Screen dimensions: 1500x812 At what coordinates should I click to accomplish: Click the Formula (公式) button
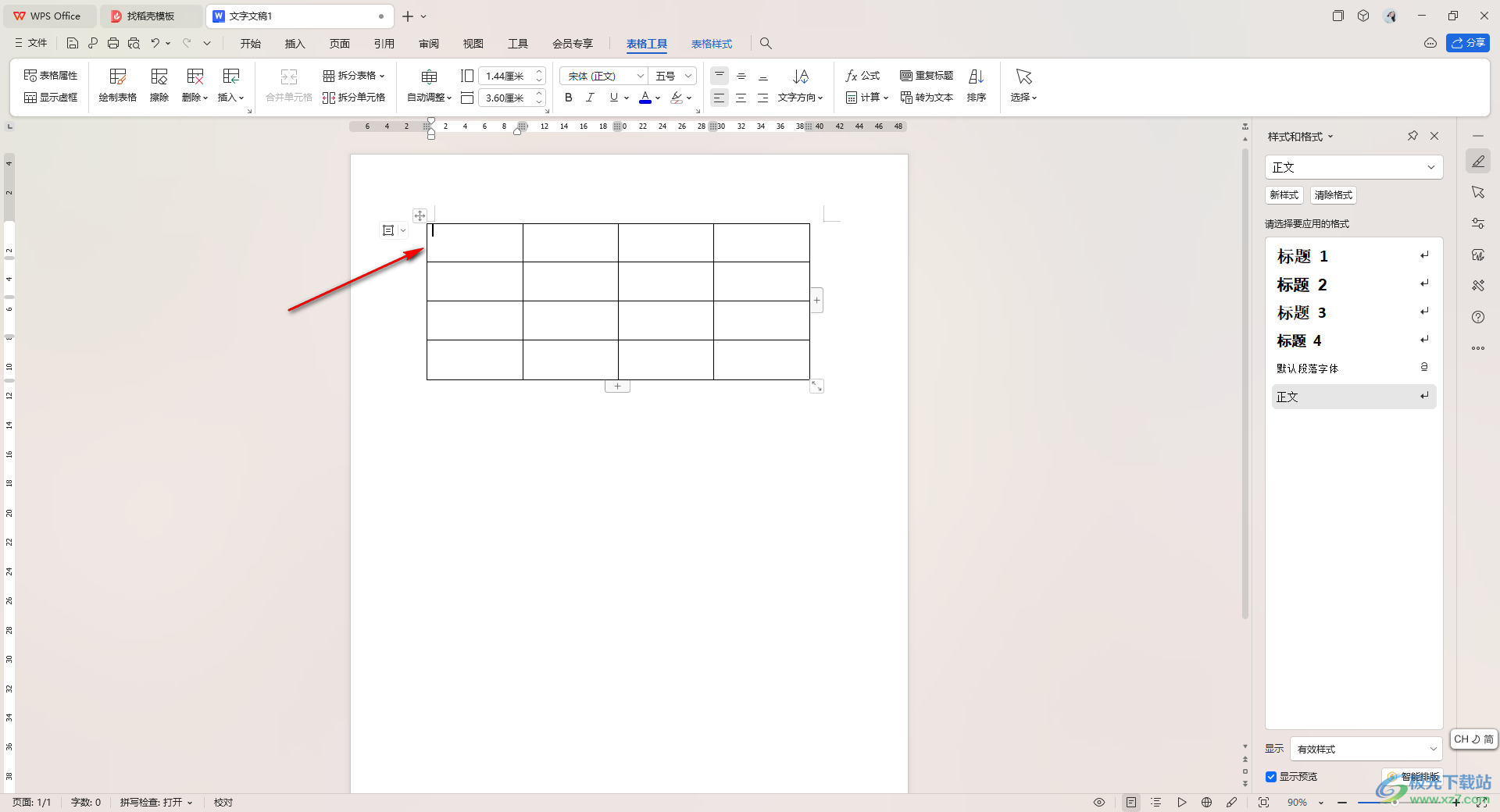click(x=862, y=76)
